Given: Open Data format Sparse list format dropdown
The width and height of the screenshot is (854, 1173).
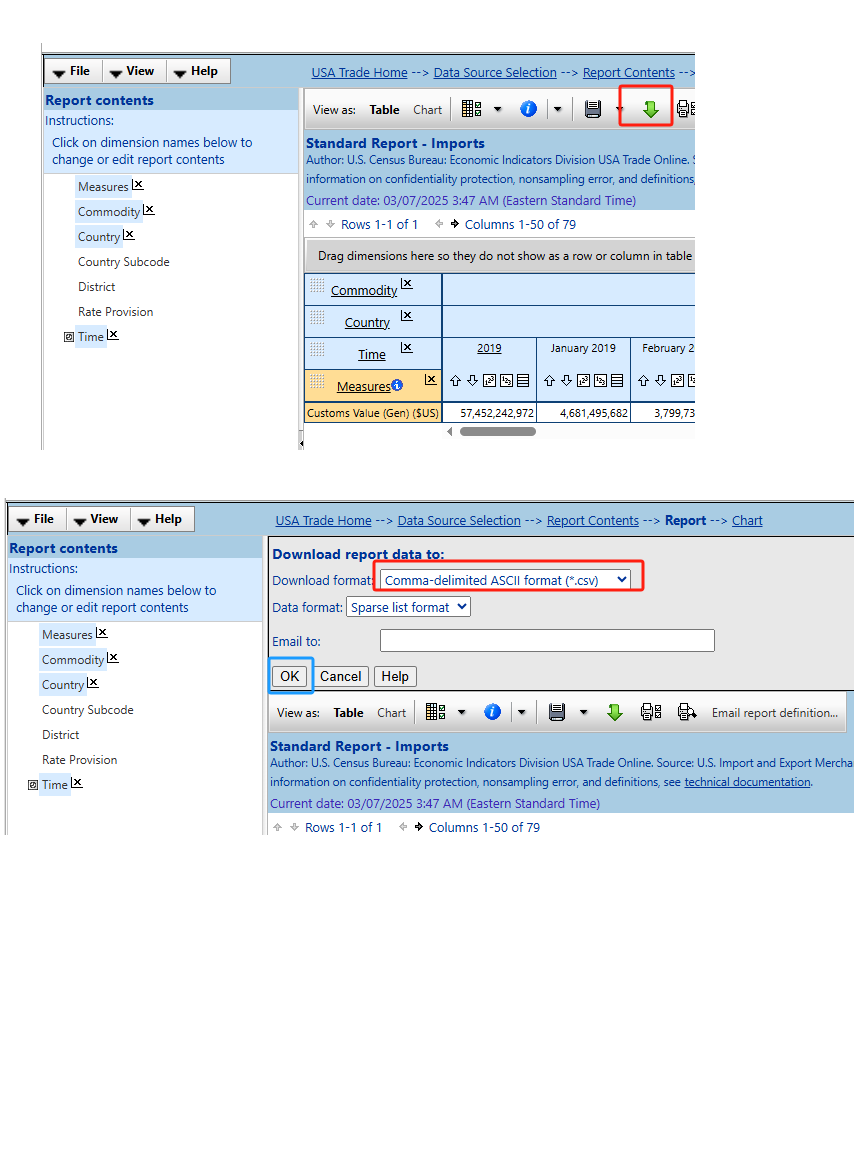Looking at the screenshot, I should pyautogui.click(x=408, y=607).
